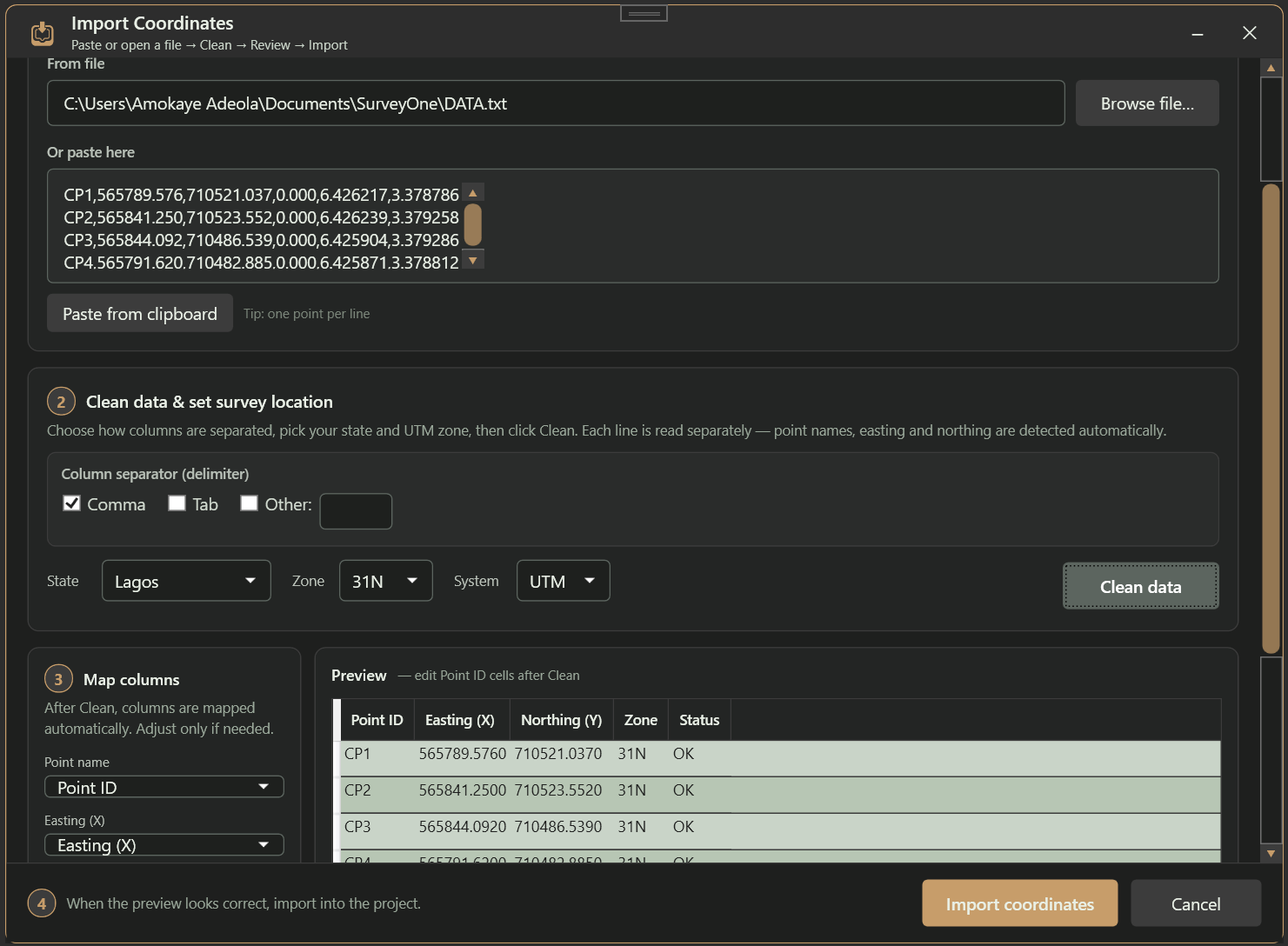Image resolution: width=1288 pixels, height=946 pixels.
Task: Click the OK status in CP3 row
Action: point(684,827)
